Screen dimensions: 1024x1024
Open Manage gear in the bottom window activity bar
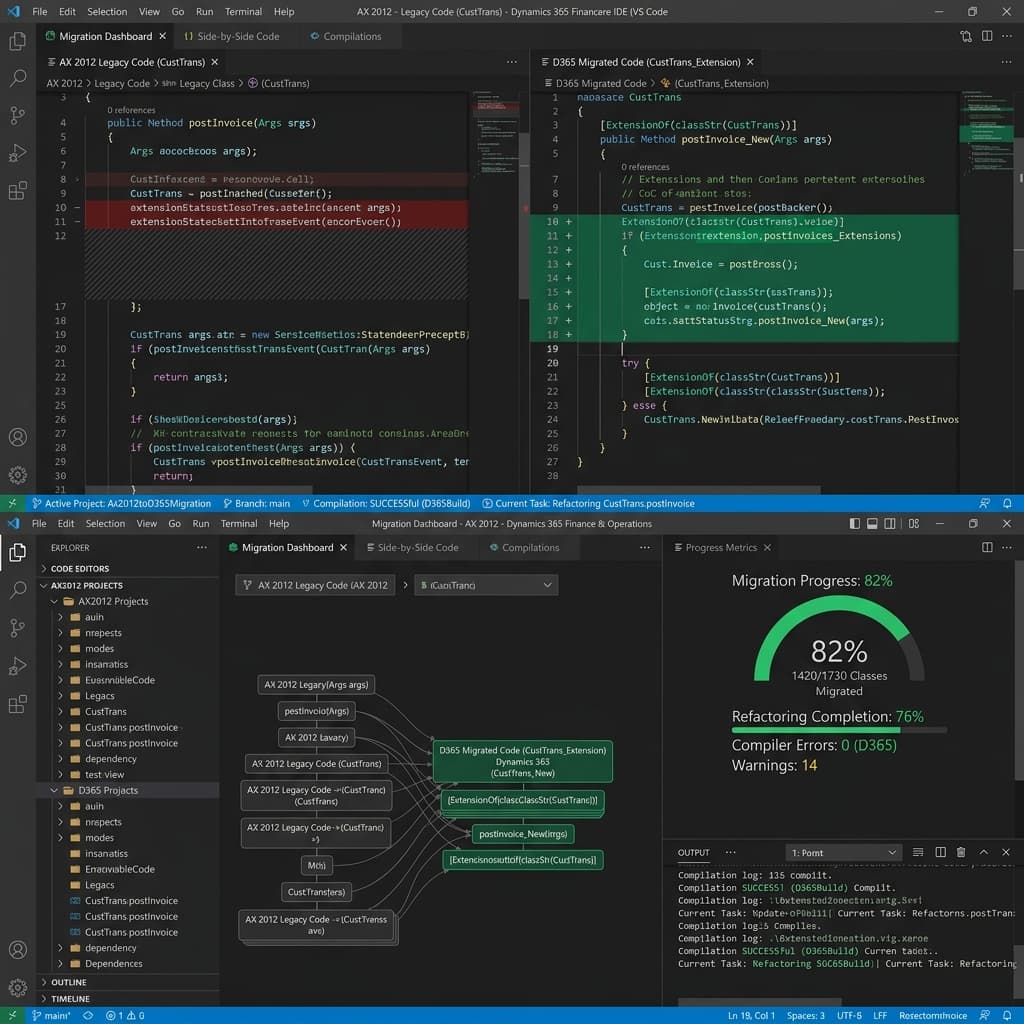18,987
